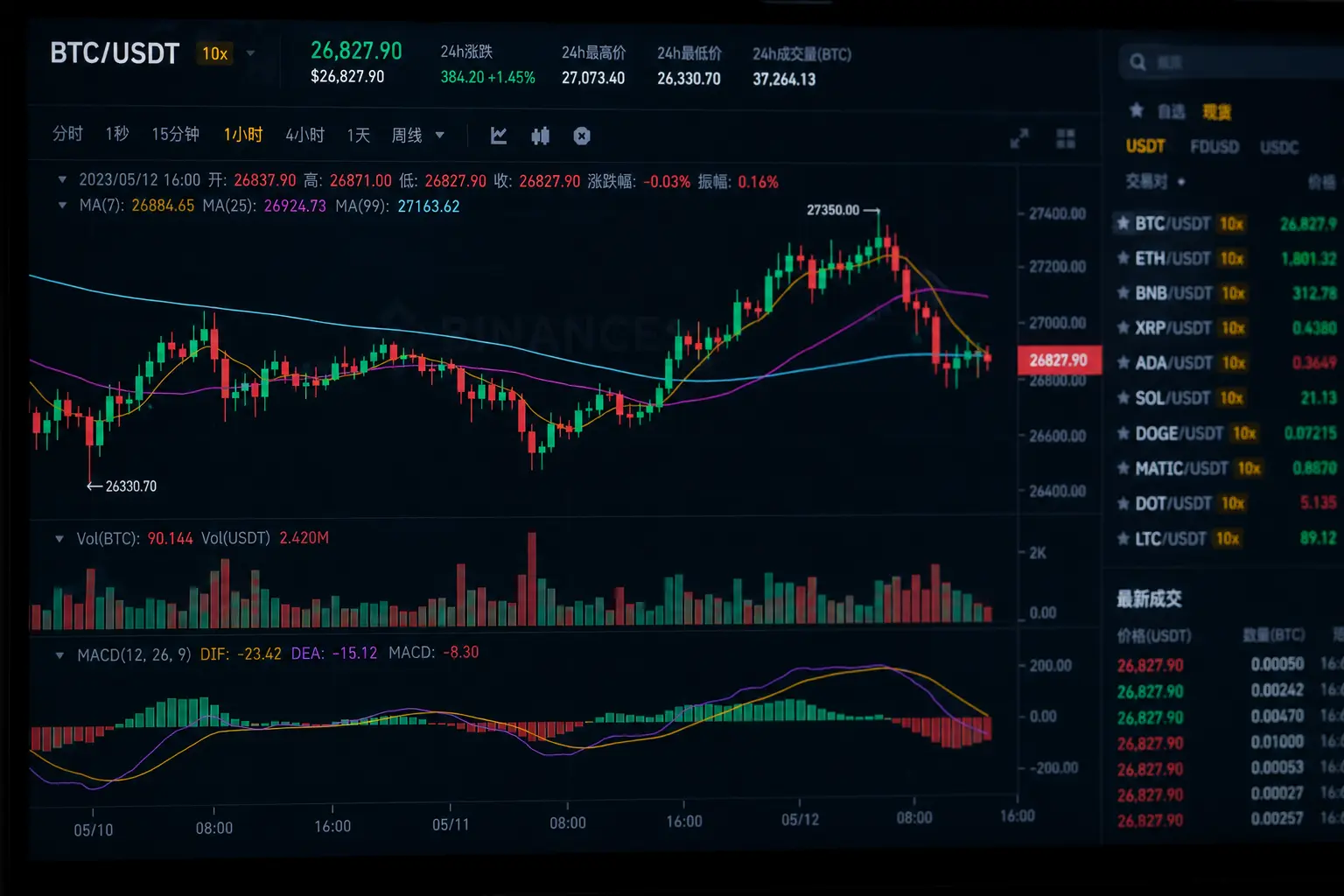Click the MA(25) value 26924.73

point(295,206)
